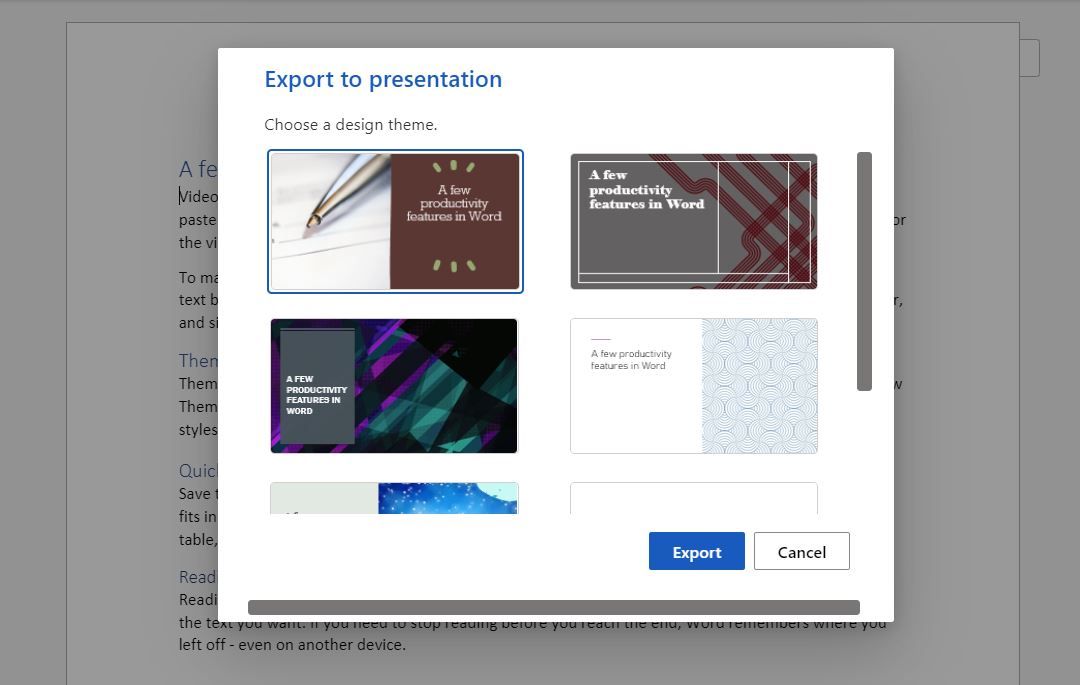Click the search box in the top-right corner
This screenshot has width=1080, height=685.
(x=1020, y=57)
